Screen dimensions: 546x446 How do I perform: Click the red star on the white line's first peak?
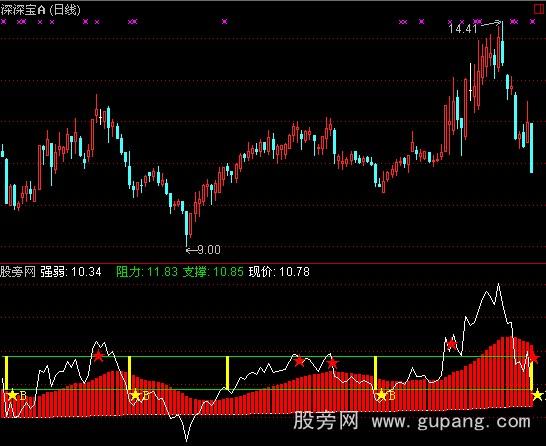coord(99,356)
